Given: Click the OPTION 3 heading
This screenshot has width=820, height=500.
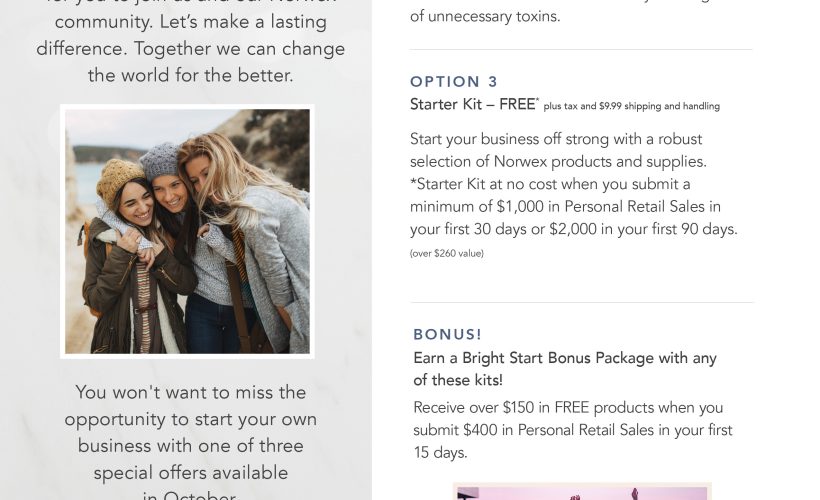Looking at the screenshot, I should [454, 82].
